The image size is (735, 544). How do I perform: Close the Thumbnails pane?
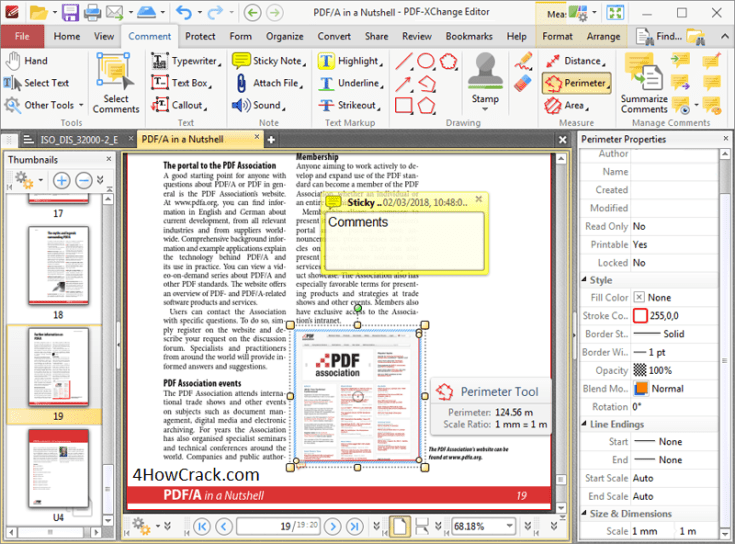[x=109, y=159]
